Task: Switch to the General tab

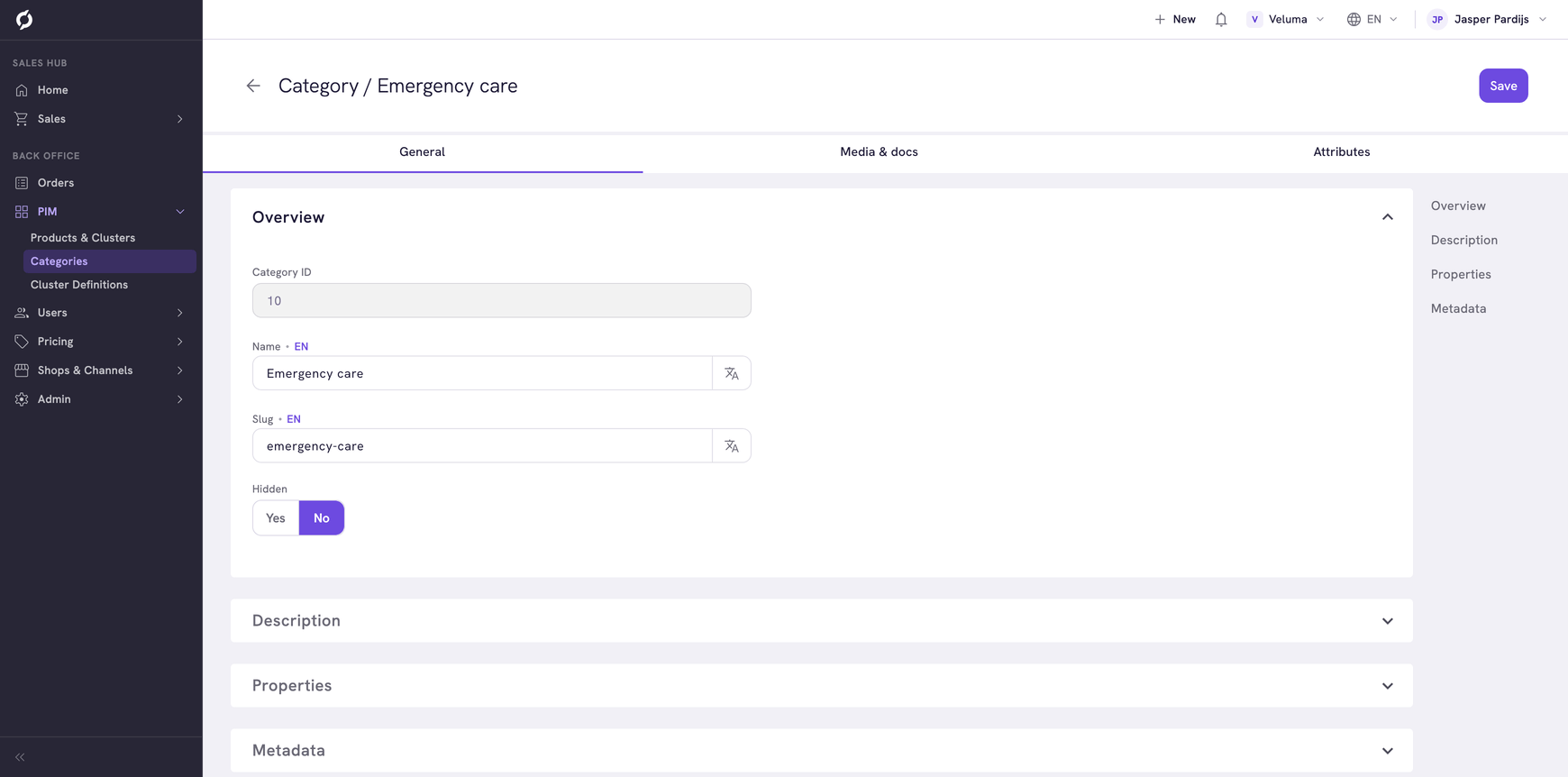Action: point(423,151)
